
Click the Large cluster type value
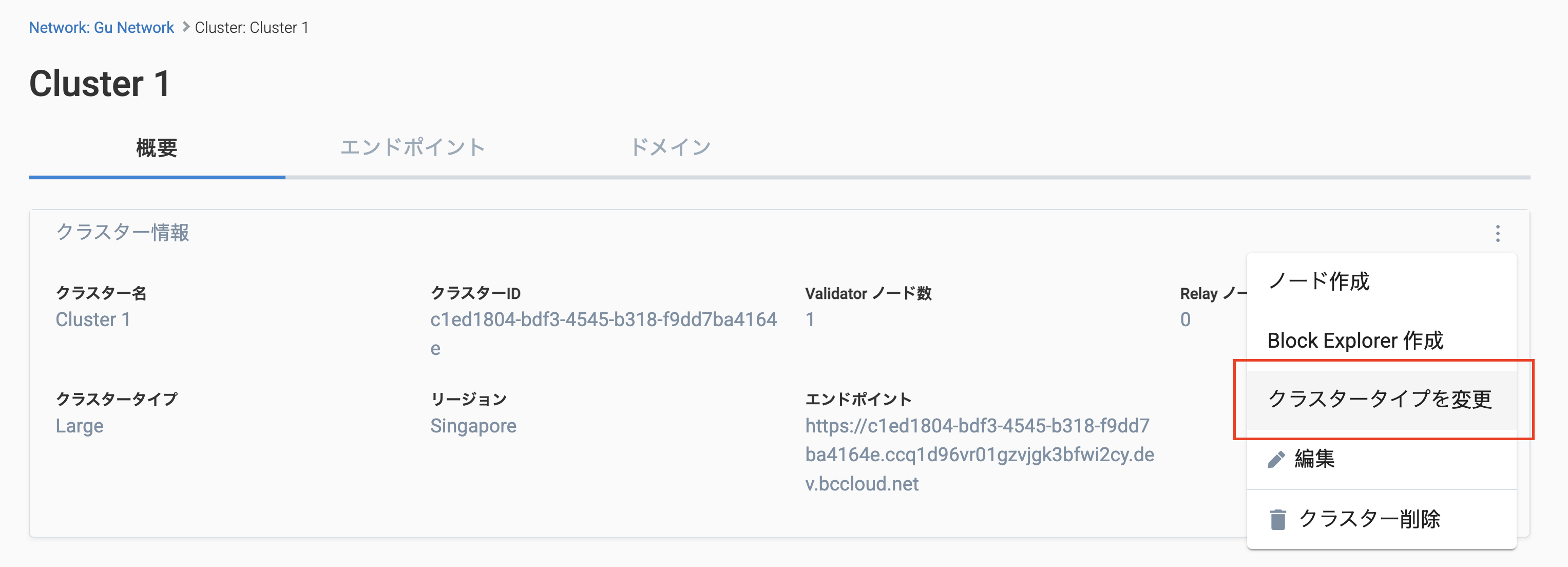pyautogui.click(x=79, y=426)
